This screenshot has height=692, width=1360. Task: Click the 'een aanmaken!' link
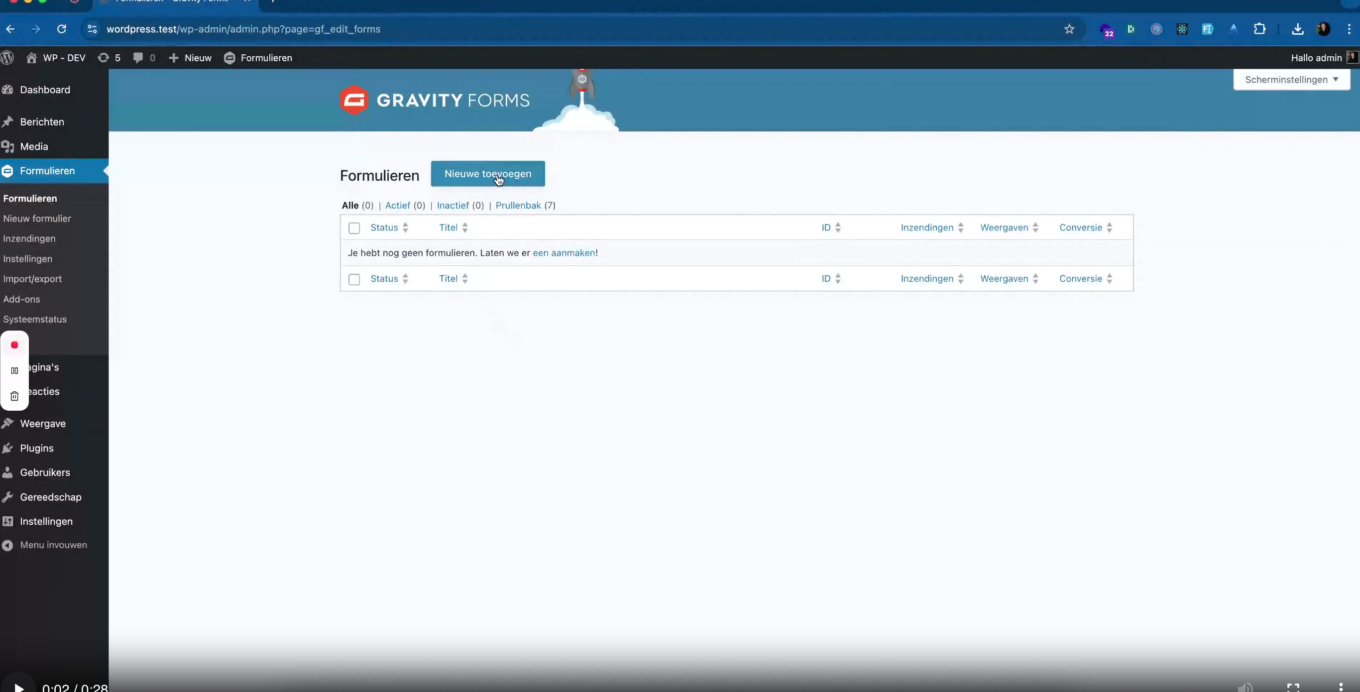pos(563,253)
